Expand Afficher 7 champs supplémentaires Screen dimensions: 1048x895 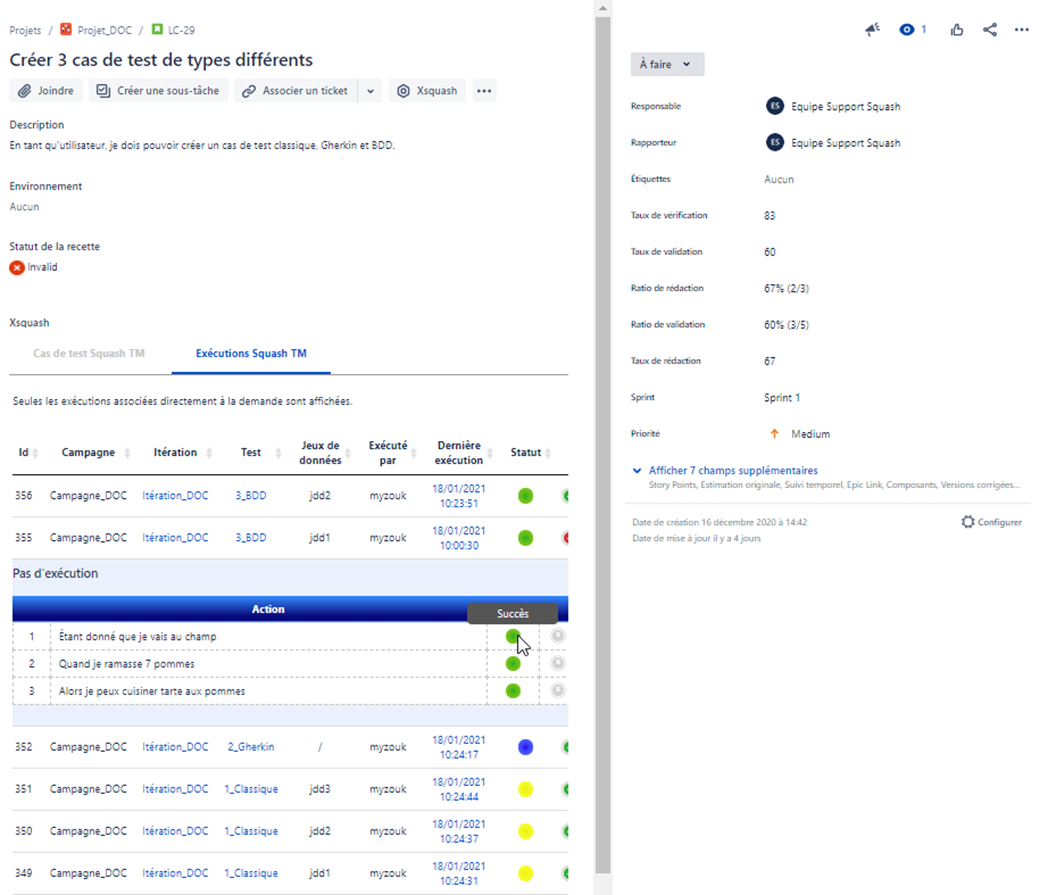[733, 471]
